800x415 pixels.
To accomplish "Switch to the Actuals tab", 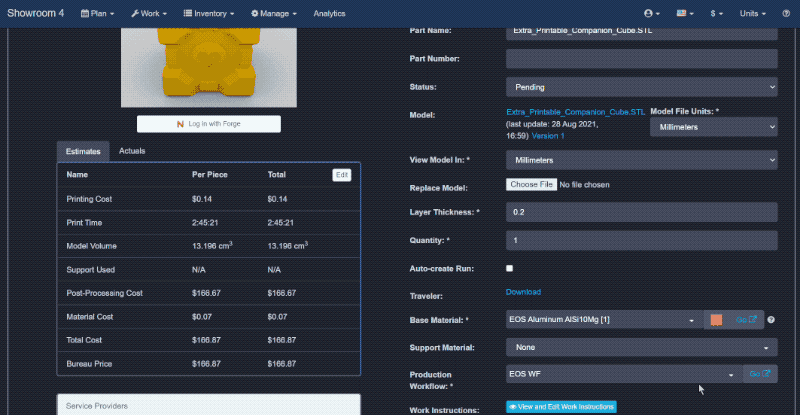I will [x=132, y=151].
